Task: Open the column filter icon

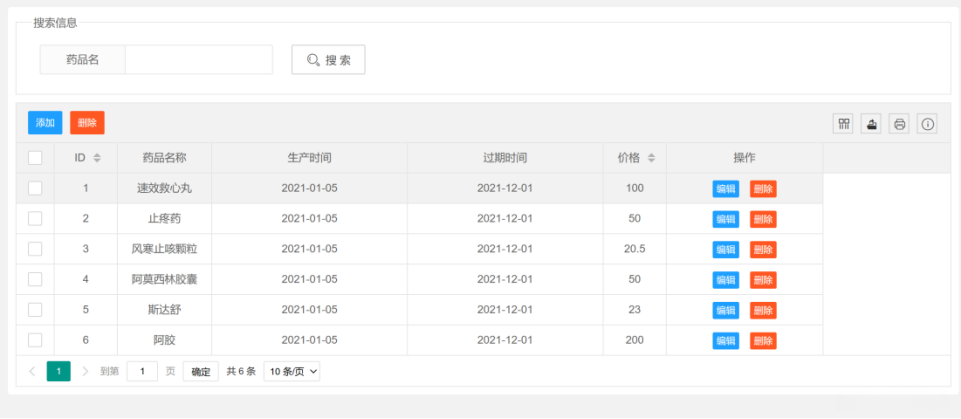Action: (844, 124)
